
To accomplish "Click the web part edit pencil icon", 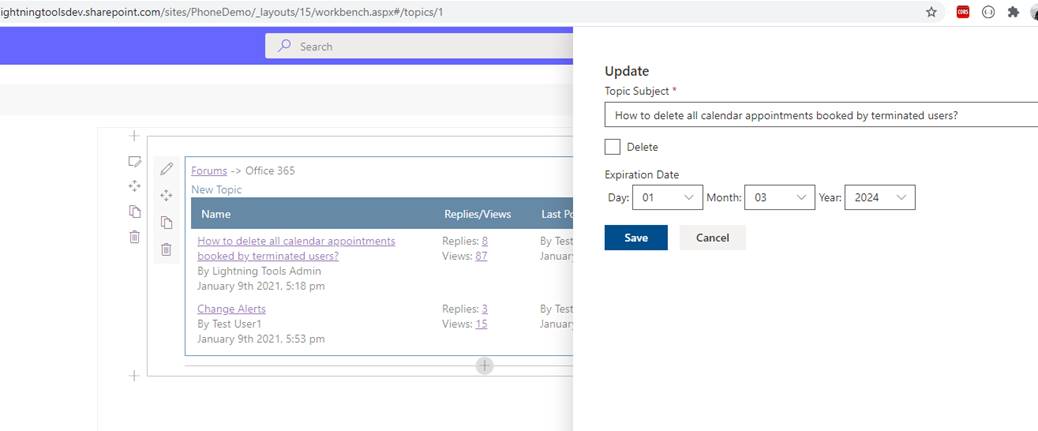I will pos(167,169).
